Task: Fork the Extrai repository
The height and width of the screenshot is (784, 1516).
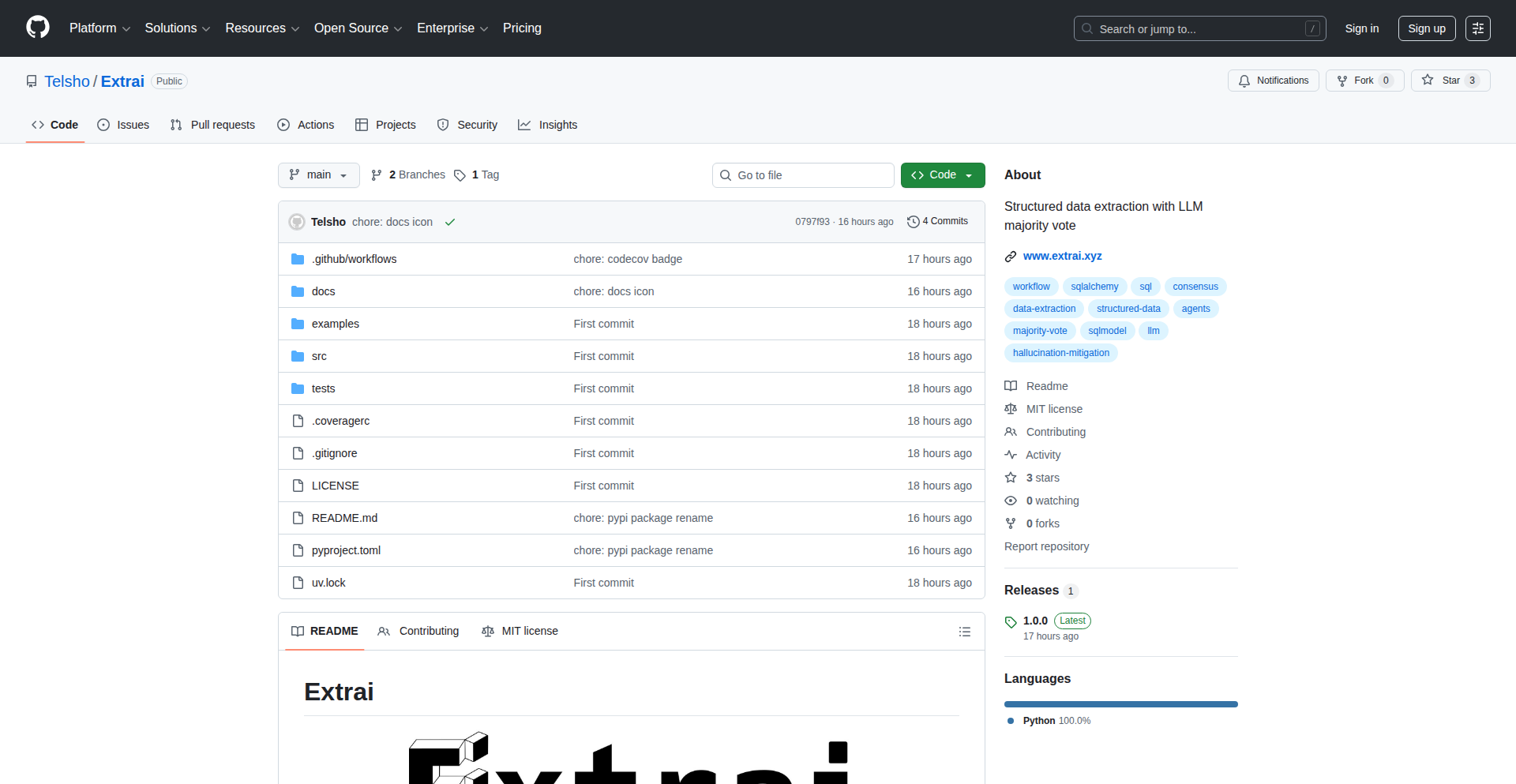Action: tap(1365, 81)
